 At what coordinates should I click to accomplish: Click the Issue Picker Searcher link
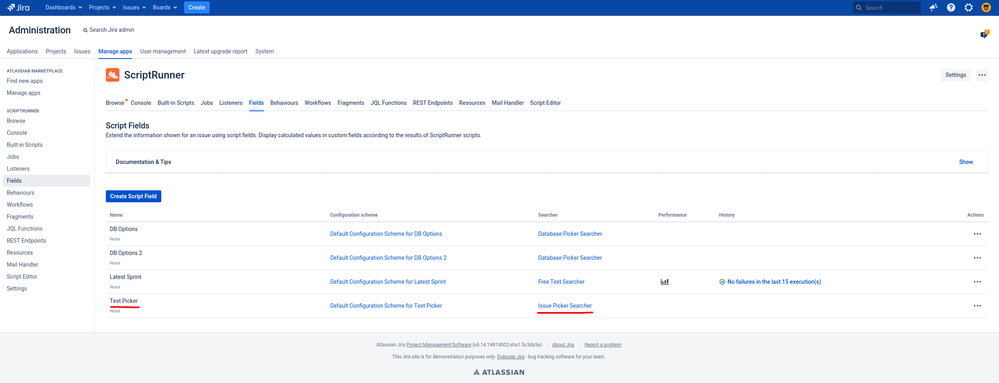(x=564, y=306)
